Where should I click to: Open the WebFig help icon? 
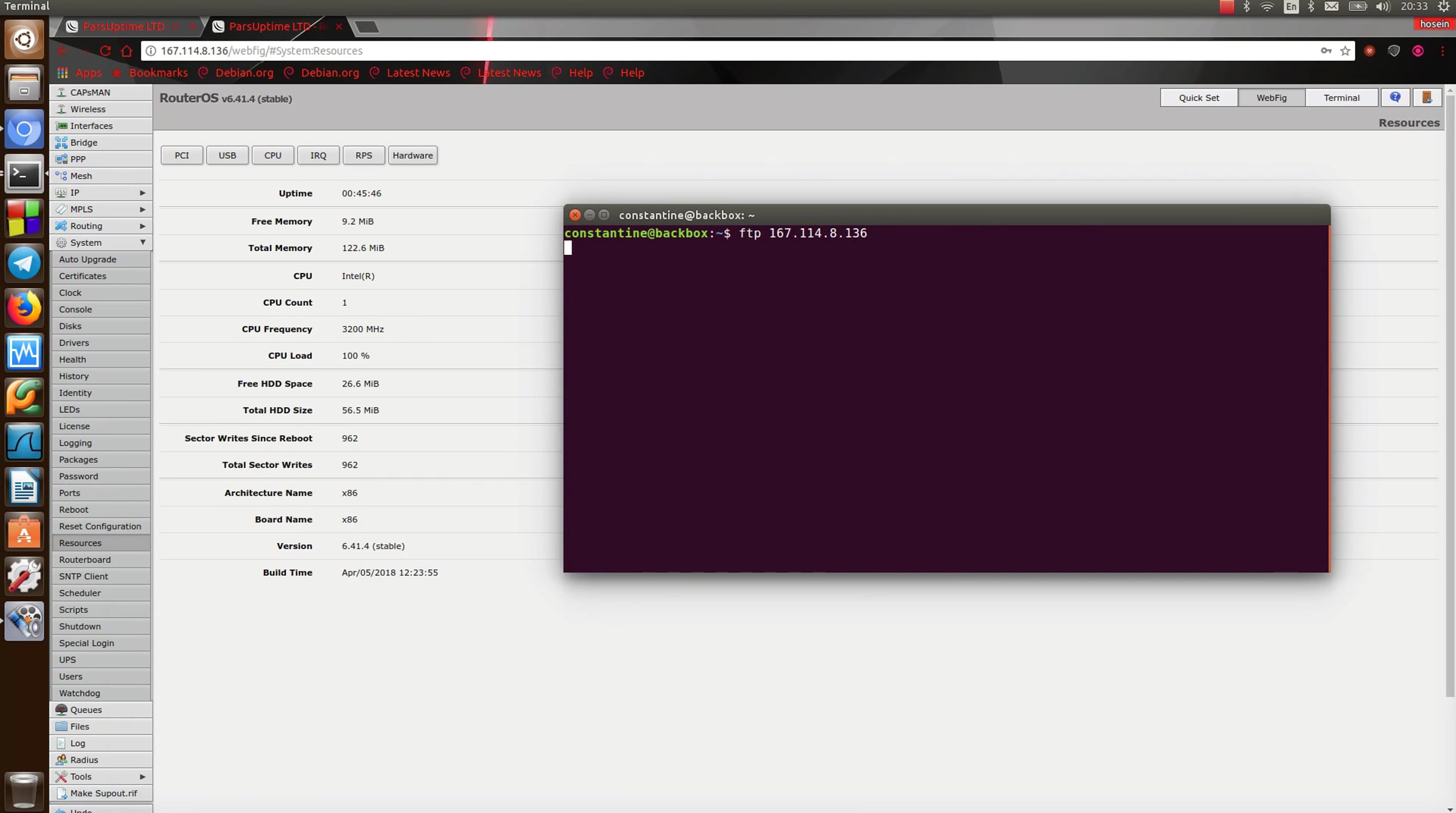point(1395,98)
